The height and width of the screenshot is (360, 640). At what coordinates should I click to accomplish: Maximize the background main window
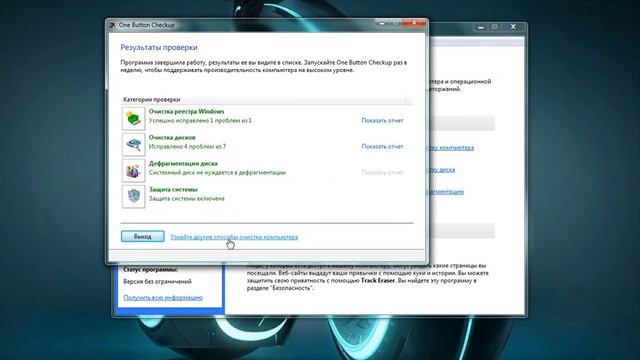494,27
